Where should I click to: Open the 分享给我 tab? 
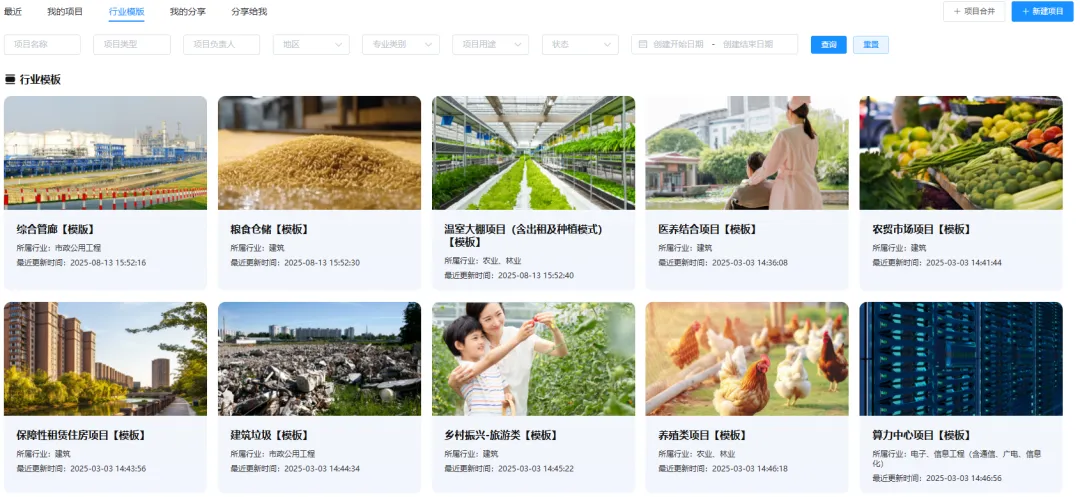point(249,12)
